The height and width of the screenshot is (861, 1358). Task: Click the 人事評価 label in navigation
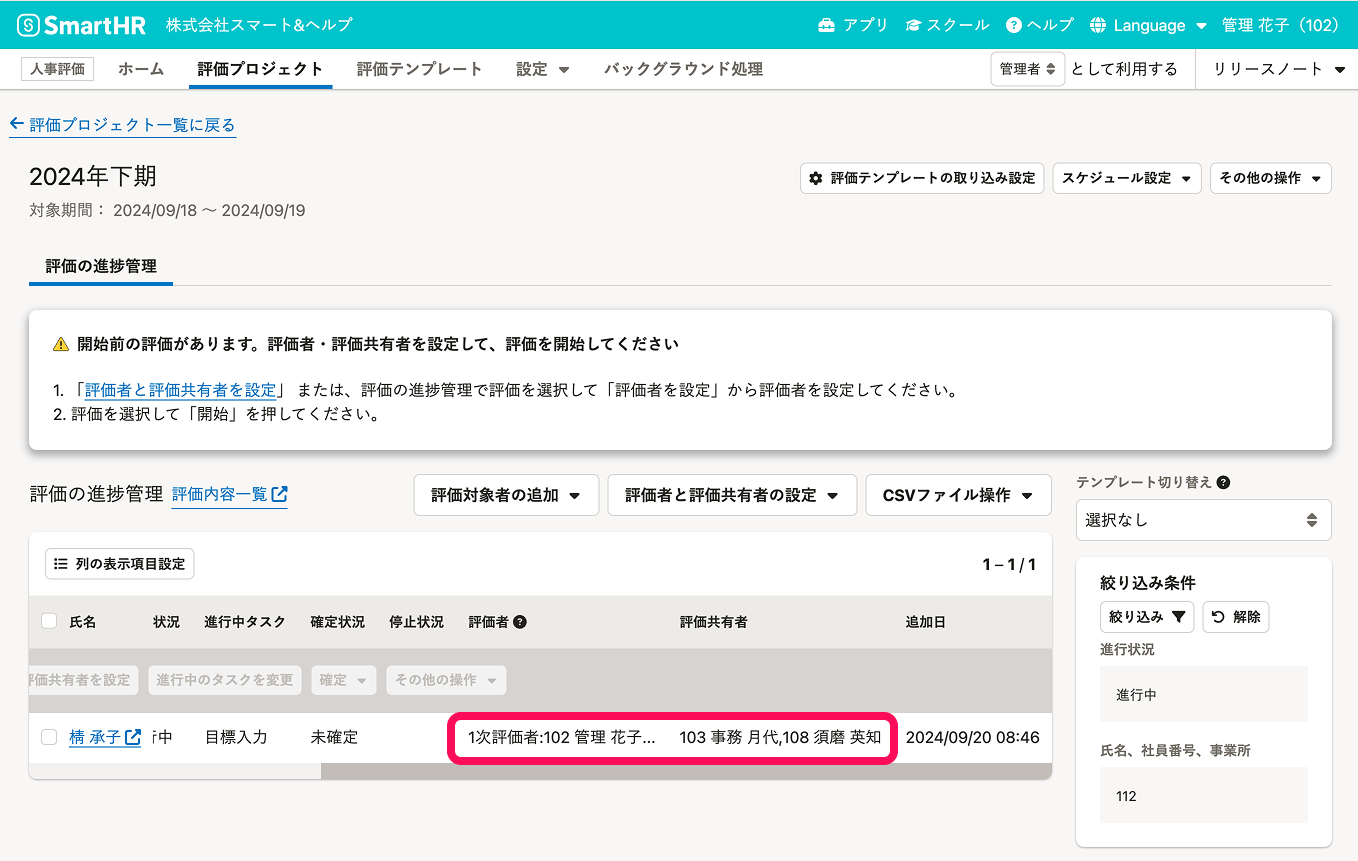point(57,69)
